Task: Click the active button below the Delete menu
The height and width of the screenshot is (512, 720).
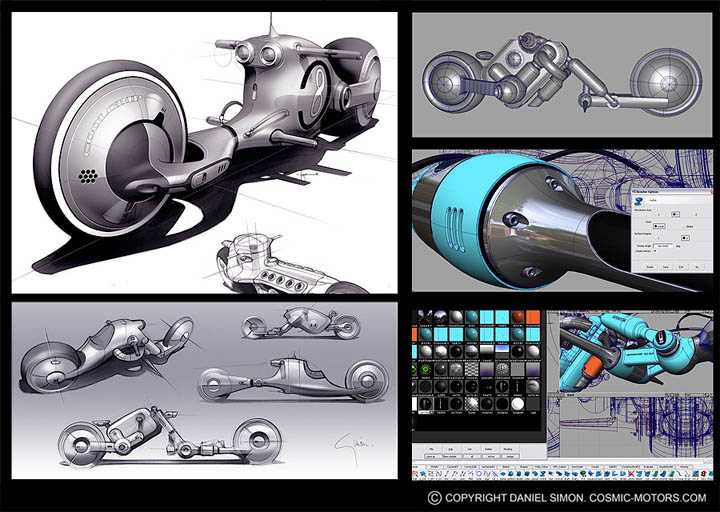Action: [491, 456]
